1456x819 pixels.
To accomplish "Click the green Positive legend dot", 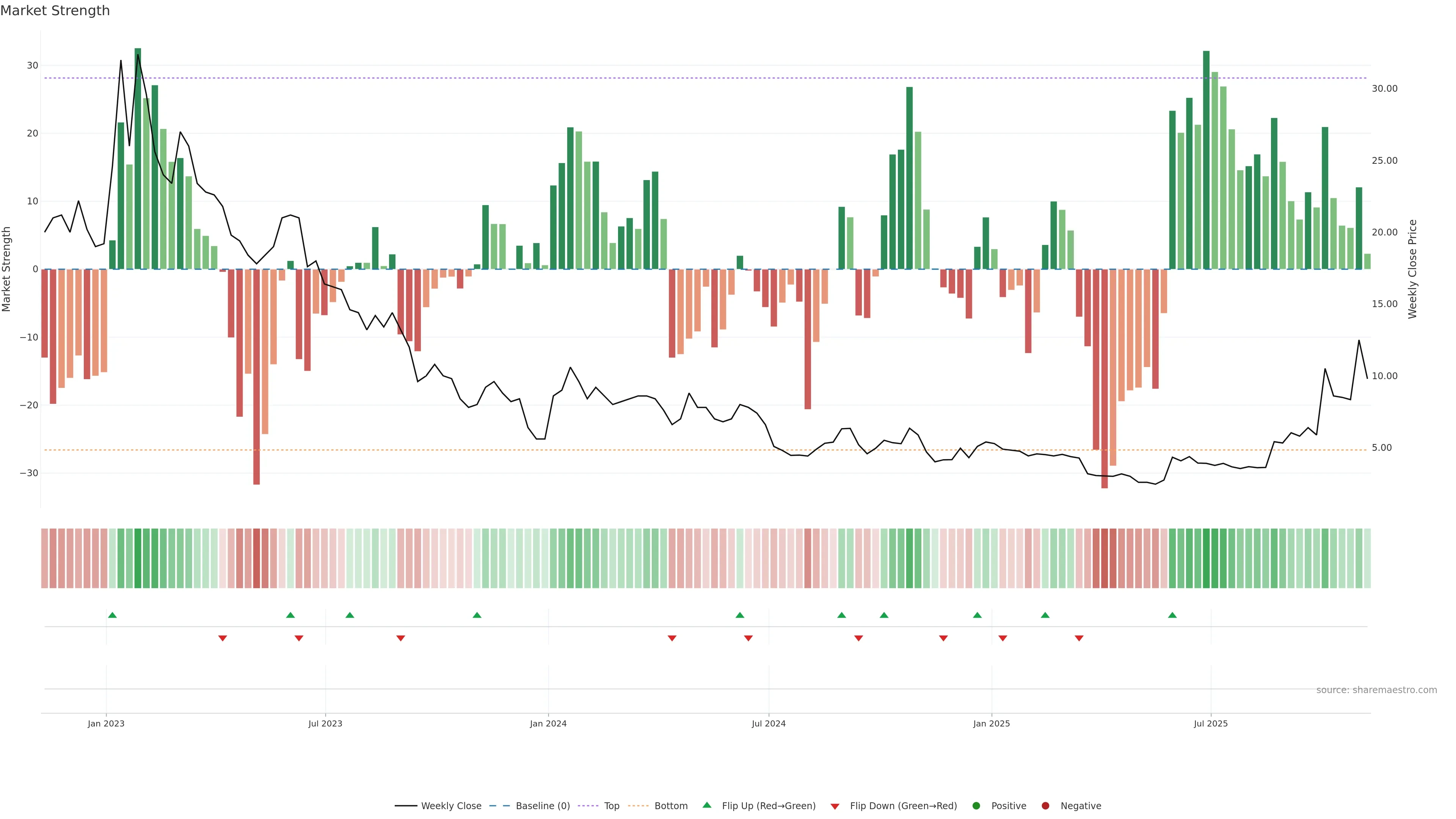I will pyautogui.click(x=976, y=806).
